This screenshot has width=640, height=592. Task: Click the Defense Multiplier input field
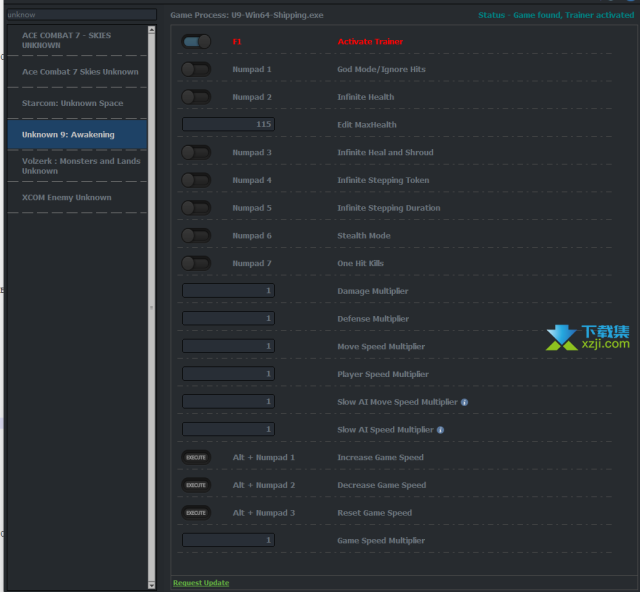click(228, 318)
